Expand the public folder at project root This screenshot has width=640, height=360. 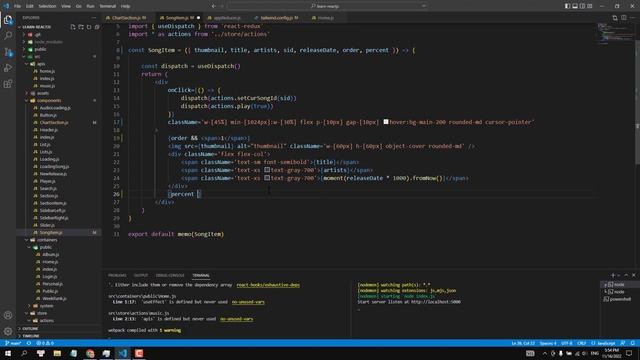[40, 49]
